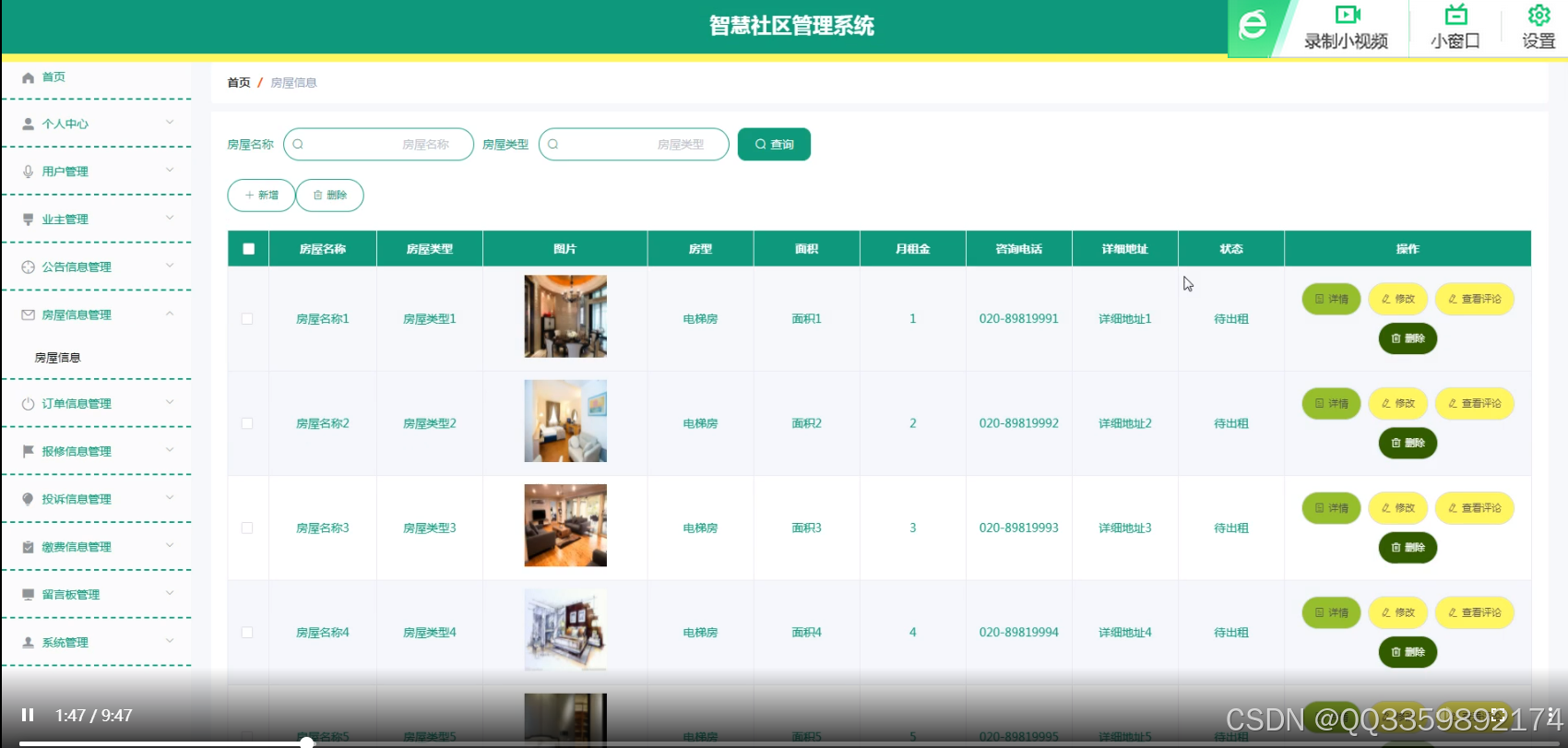The image size is (1568, 748).
Task: Click dark 删除 button for 房屋名称4 row
Action: (1408, 652)
